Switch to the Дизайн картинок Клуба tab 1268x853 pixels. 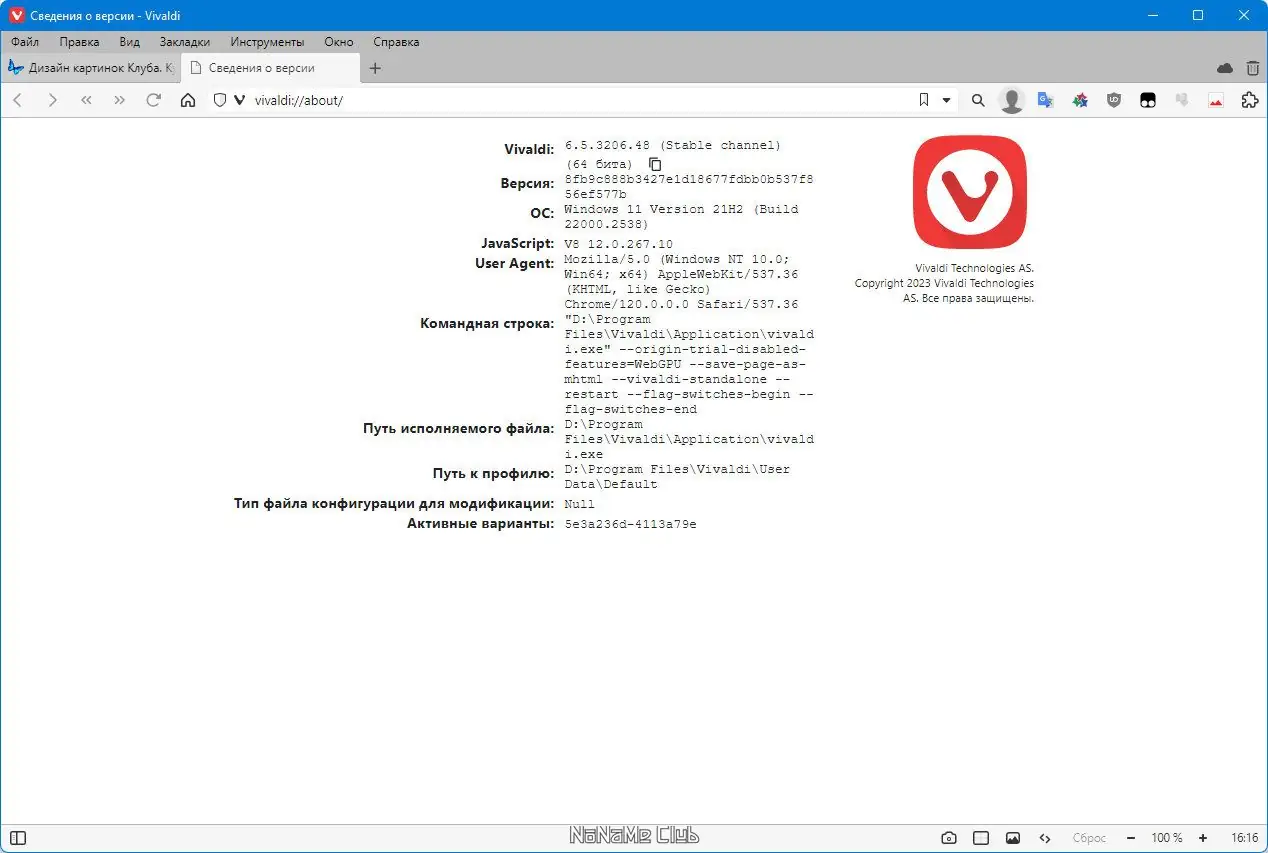90,68
